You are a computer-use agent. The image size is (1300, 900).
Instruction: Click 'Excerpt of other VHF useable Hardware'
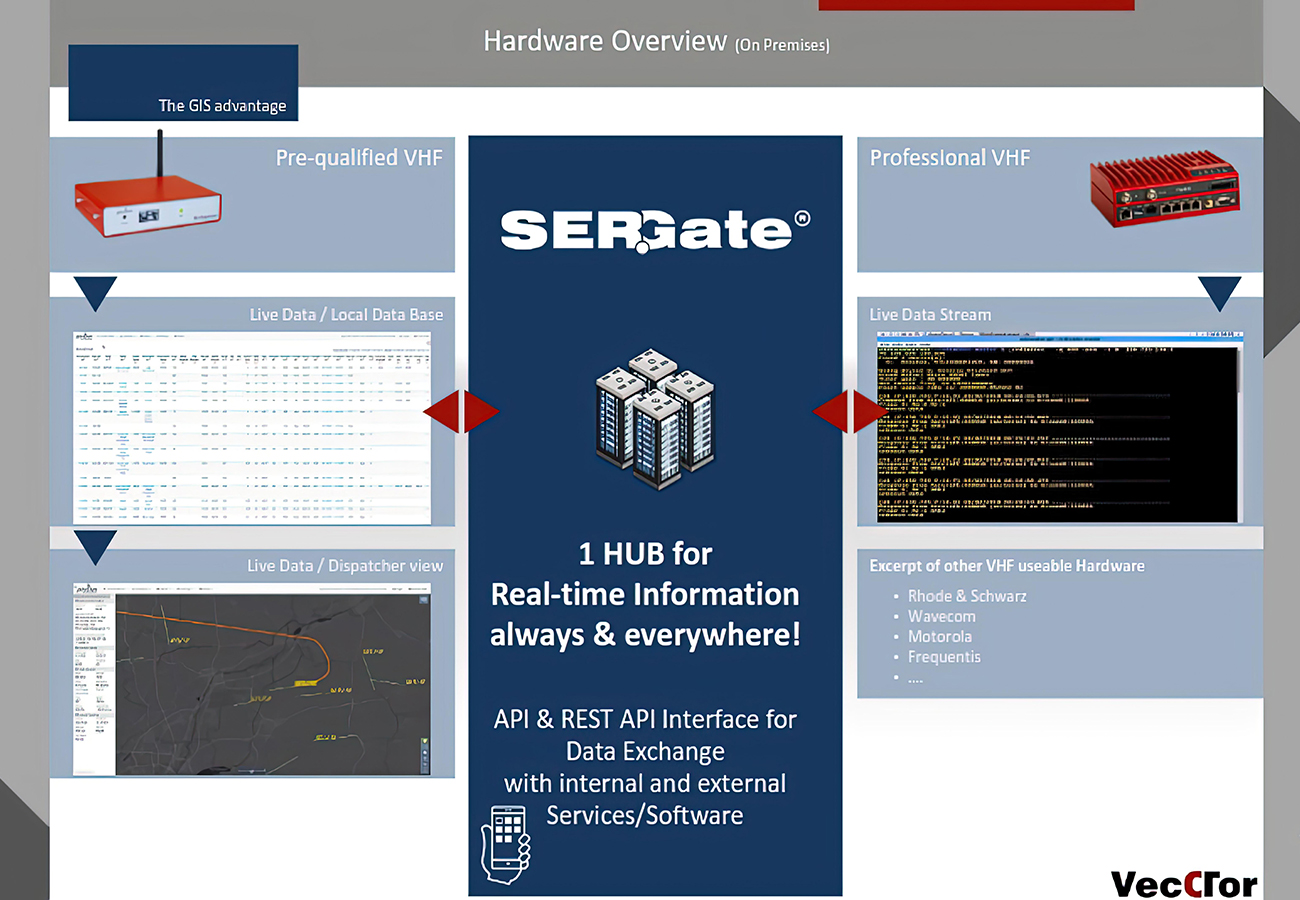pyautogui.click(x=1007, y=565)
